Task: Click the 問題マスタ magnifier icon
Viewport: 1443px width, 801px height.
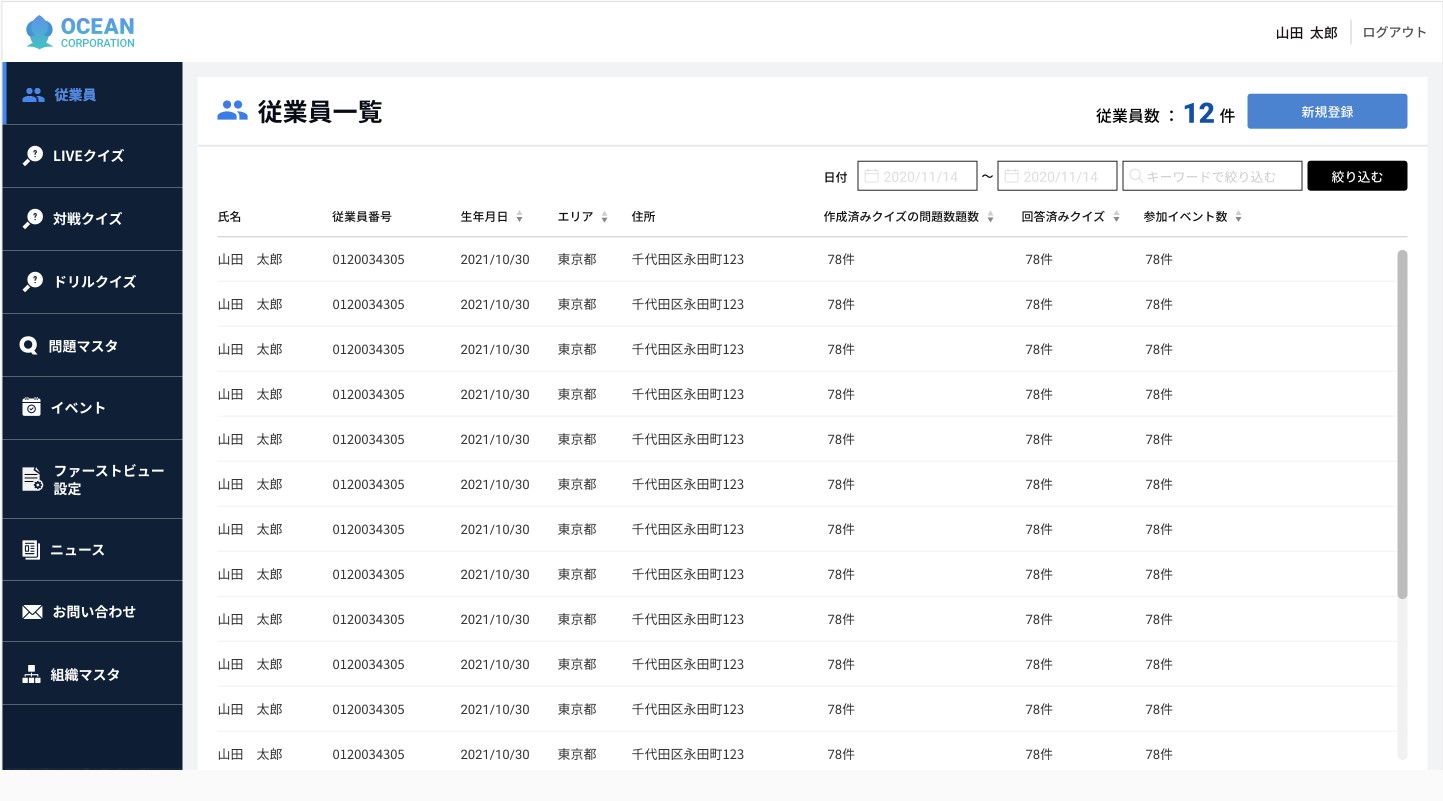Action: [x=29, y=346]
